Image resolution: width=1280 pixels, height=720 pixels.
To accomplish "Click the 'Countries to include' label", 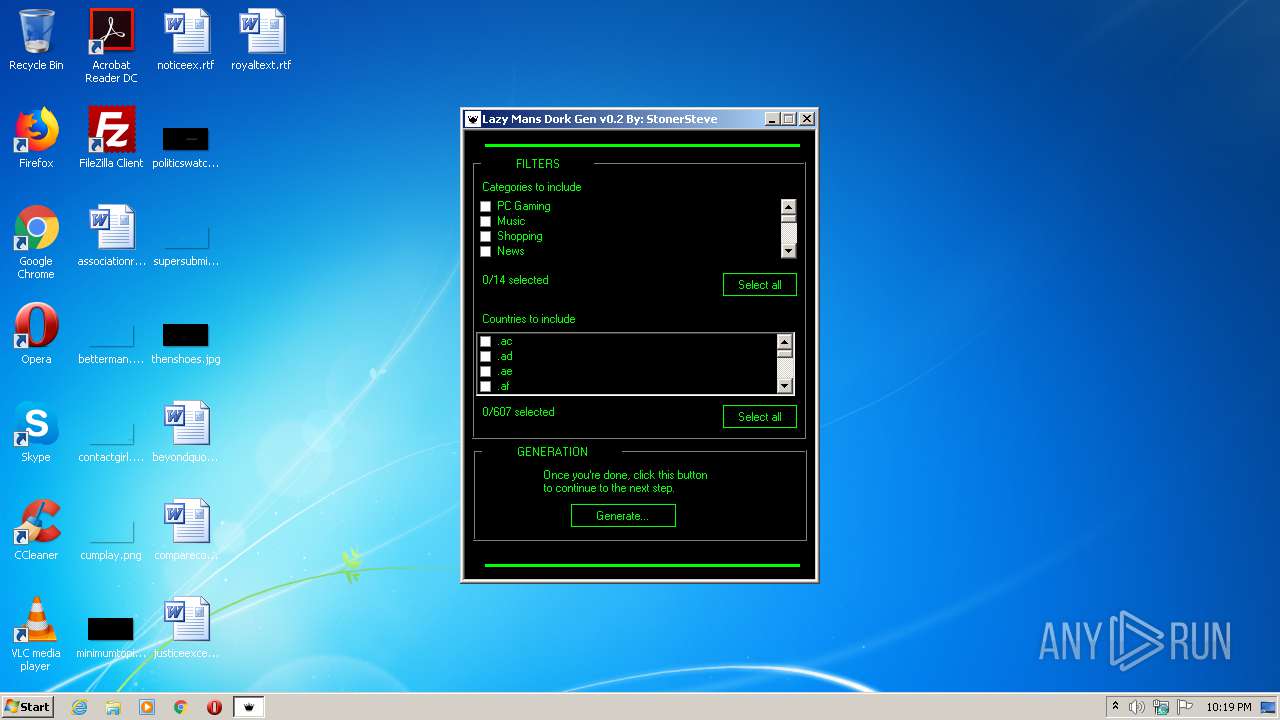I will coord(528,319).
